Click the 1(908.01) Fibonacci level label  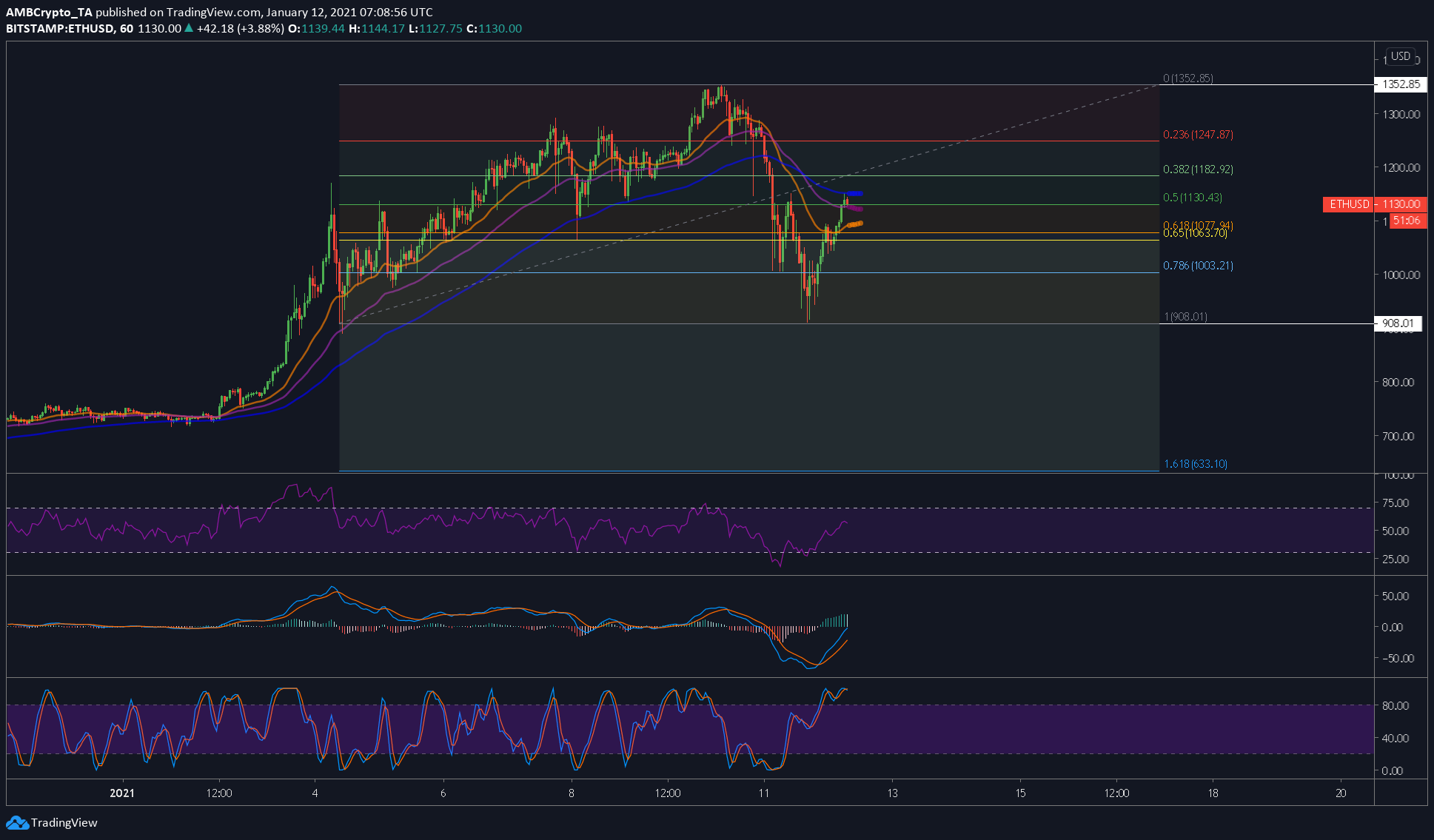(1186, 317)
